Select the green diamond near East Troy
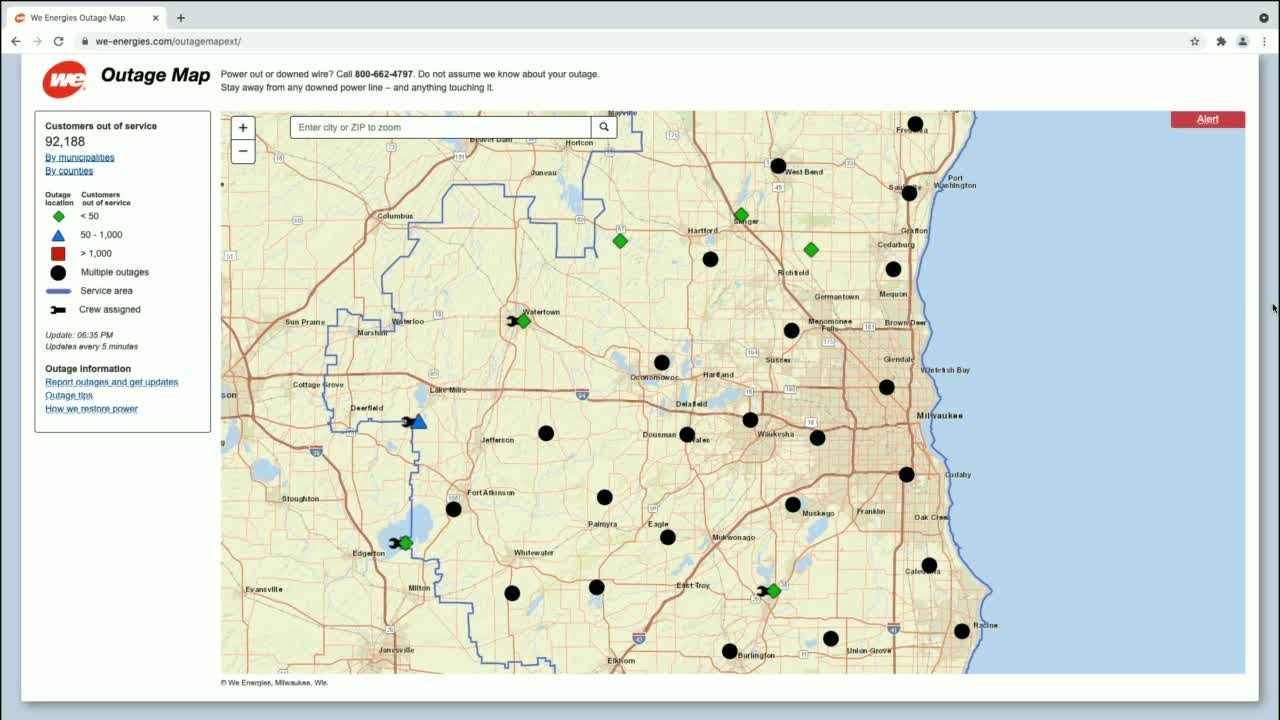1280x720 pixels. point(773,591)
